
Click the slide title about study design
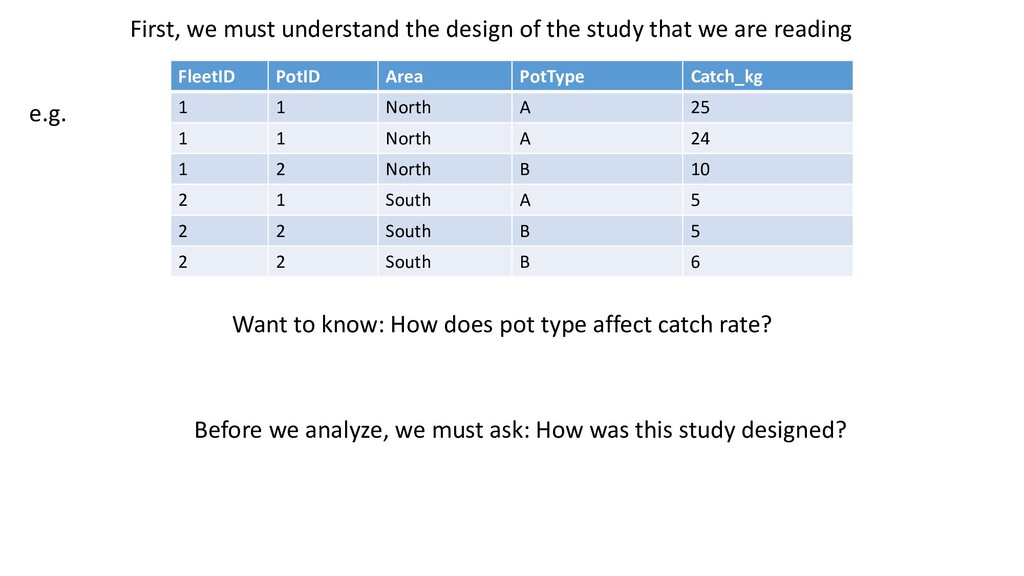tap(490, 29)
